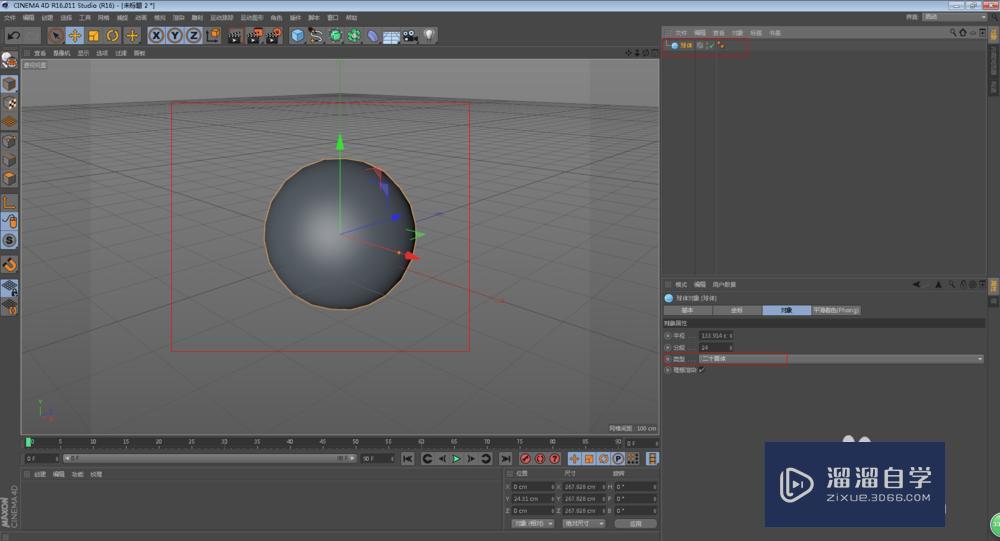
Task: Select Polygons mode in left toolbar
Action: tap(9, 179)
